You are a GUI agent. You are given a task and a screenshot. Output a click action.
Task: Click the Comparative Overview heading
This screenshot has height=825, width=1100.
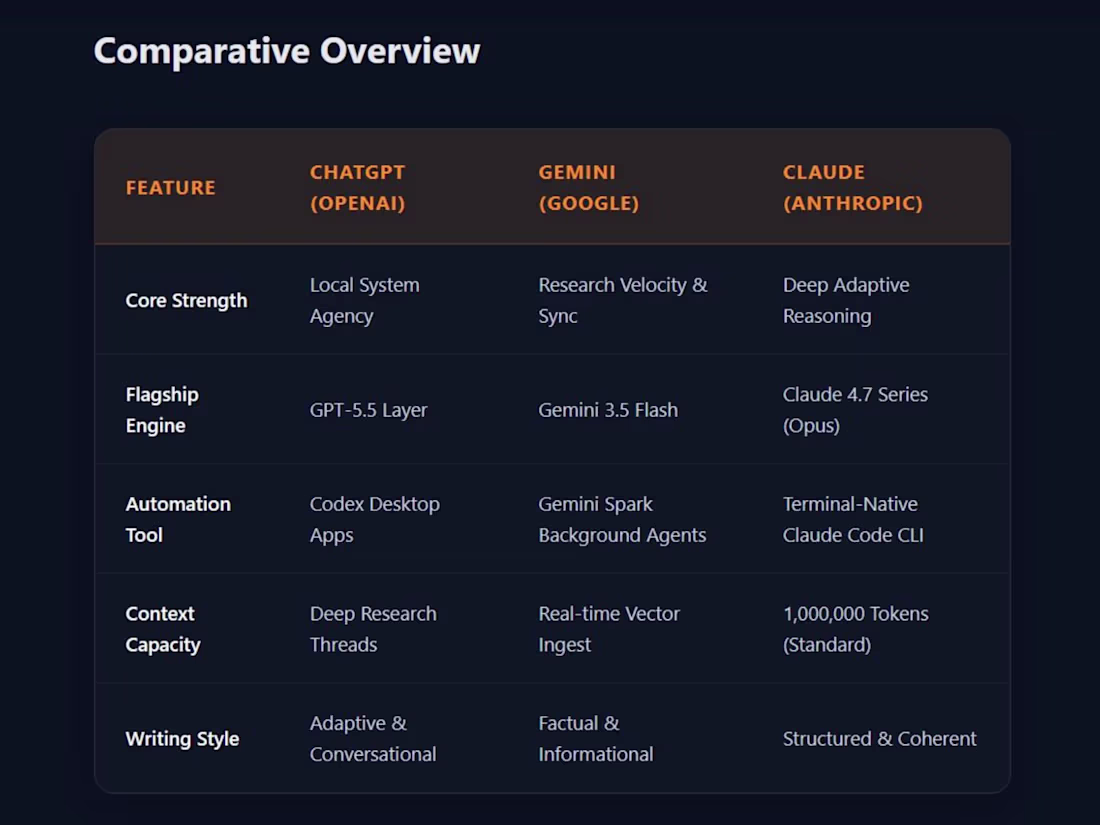(287, 51)
